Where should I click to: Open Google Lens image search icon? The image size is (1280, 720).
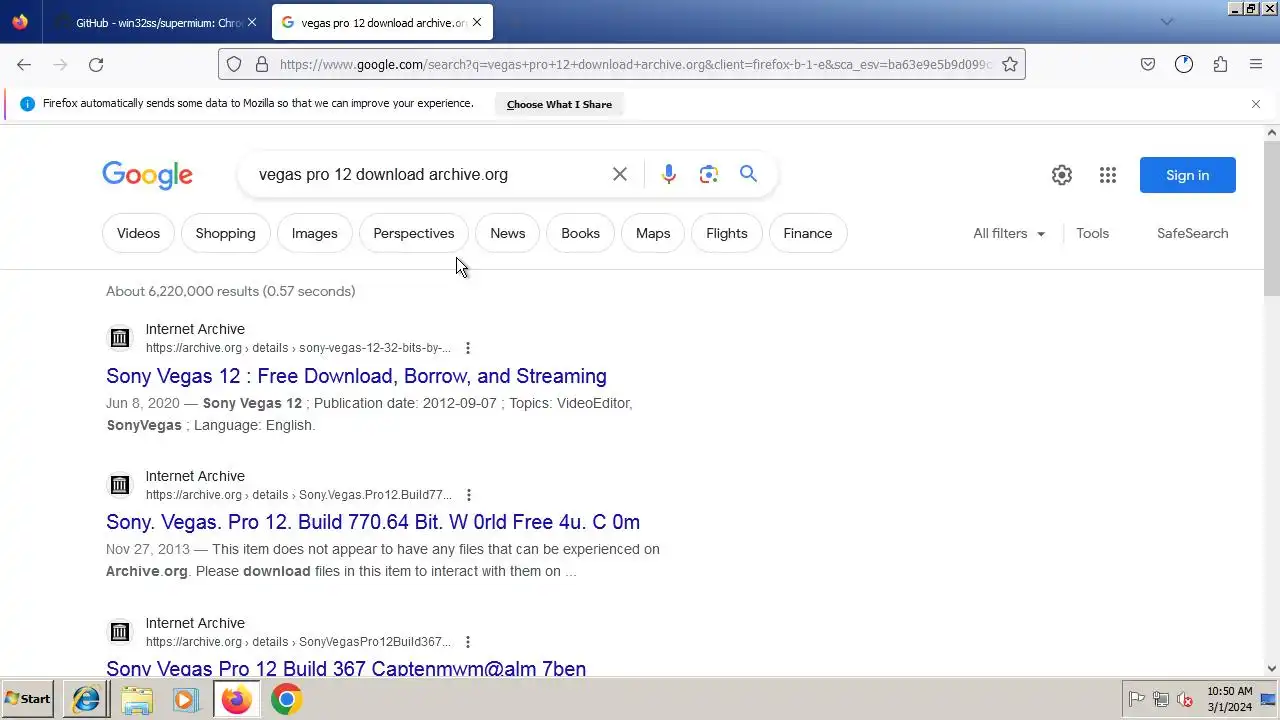[x=709, y=174]
